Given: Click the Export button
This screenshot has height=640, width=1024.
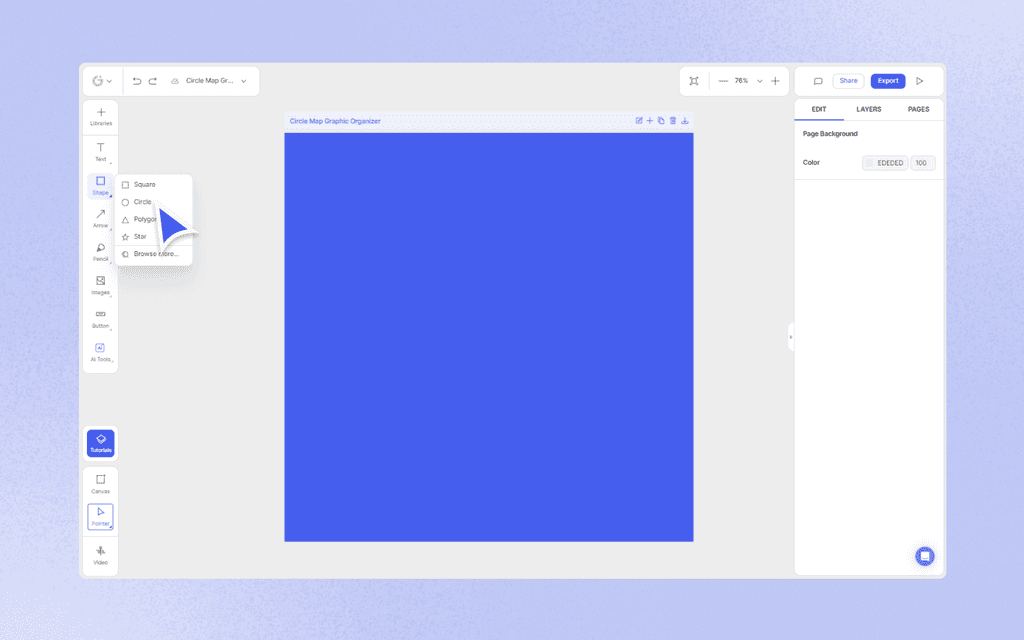Looking at the screenshot, I should tap(888, 80).
